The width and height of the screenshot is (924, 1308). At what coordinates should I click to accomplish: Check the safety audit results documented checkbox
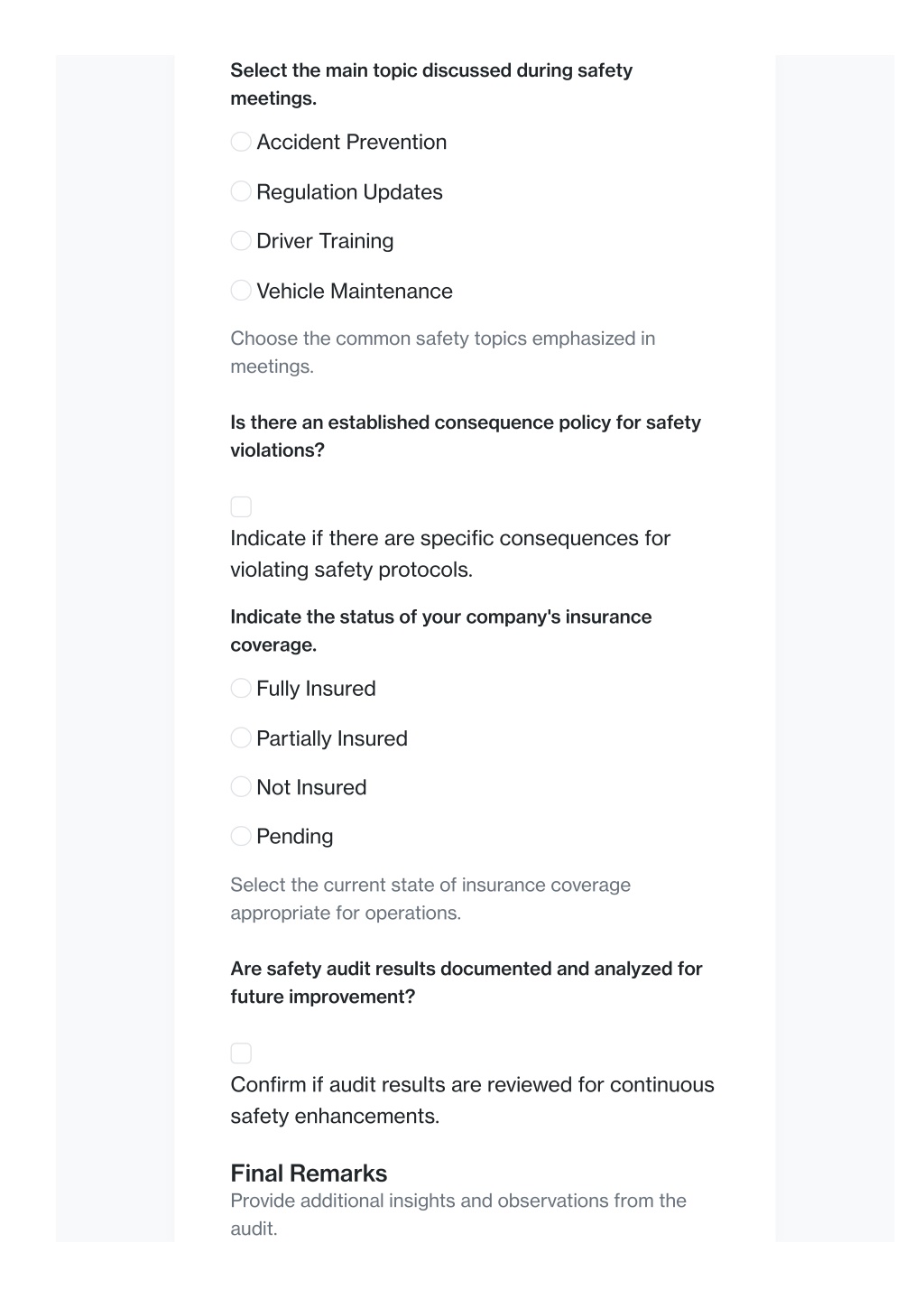pyautogui.click(x=241, y=1053)
